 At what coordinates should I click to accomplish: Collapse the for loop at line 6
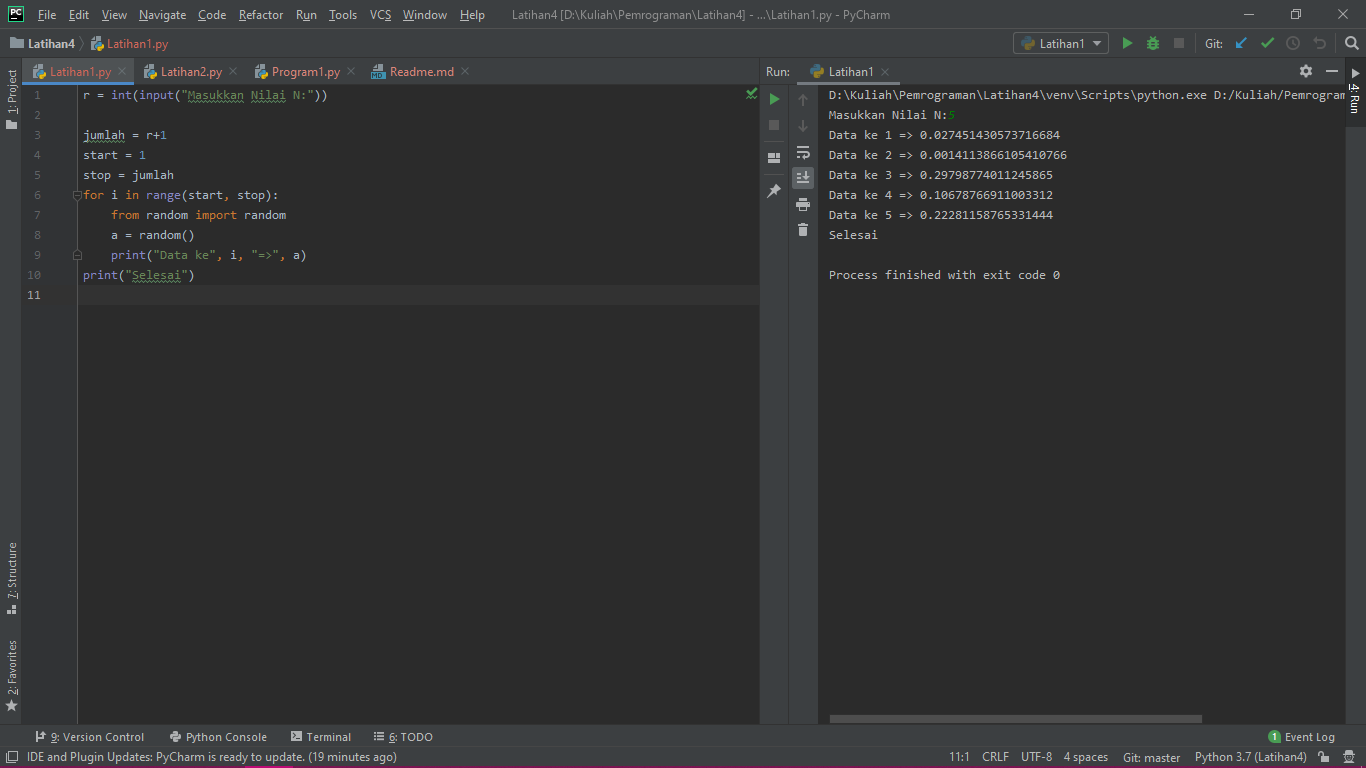77,195
